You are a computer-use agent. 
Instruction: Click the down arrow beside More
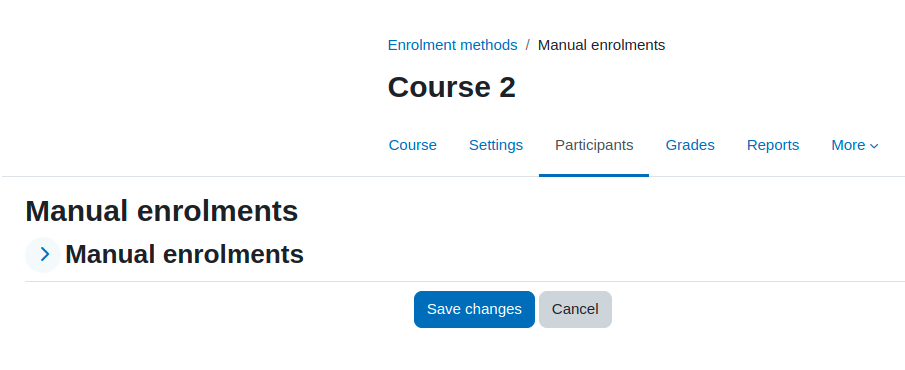point(874,146)
